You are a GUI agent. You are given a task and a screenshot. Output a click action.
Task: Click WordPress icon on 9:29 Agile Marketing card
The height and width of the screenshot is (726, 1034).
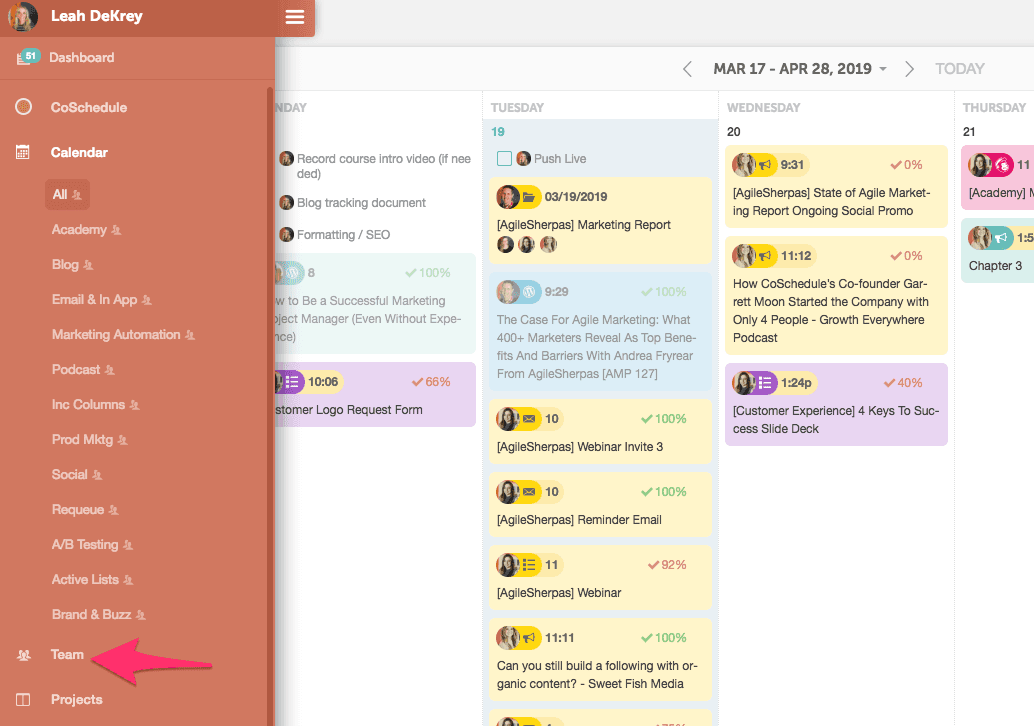tap(529, 291)
